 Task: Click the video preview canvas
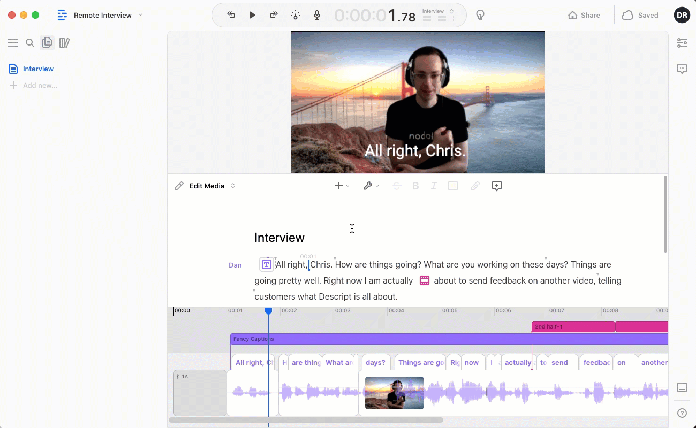coord(418,102)
